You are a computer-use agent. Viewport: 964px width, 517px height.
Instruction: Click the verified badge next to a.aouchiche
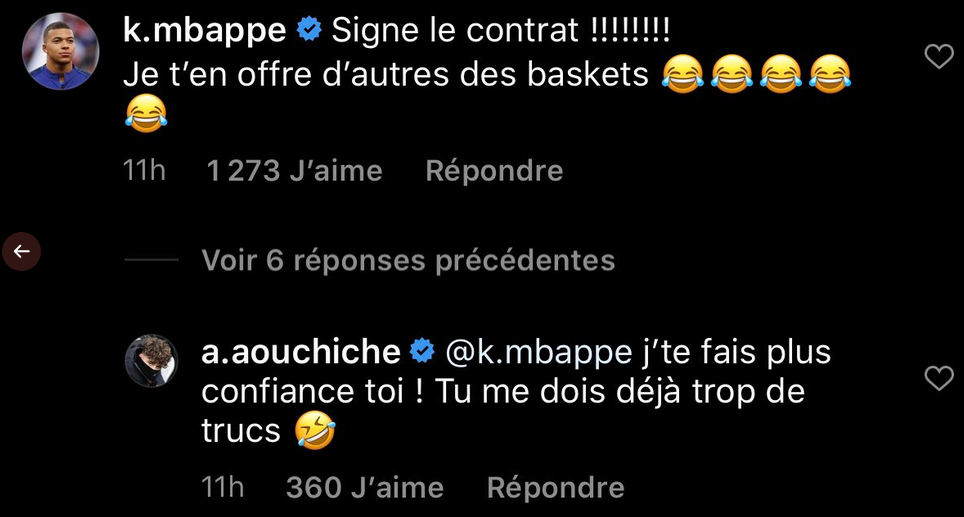pyautogui.click(x=422, y=352)
